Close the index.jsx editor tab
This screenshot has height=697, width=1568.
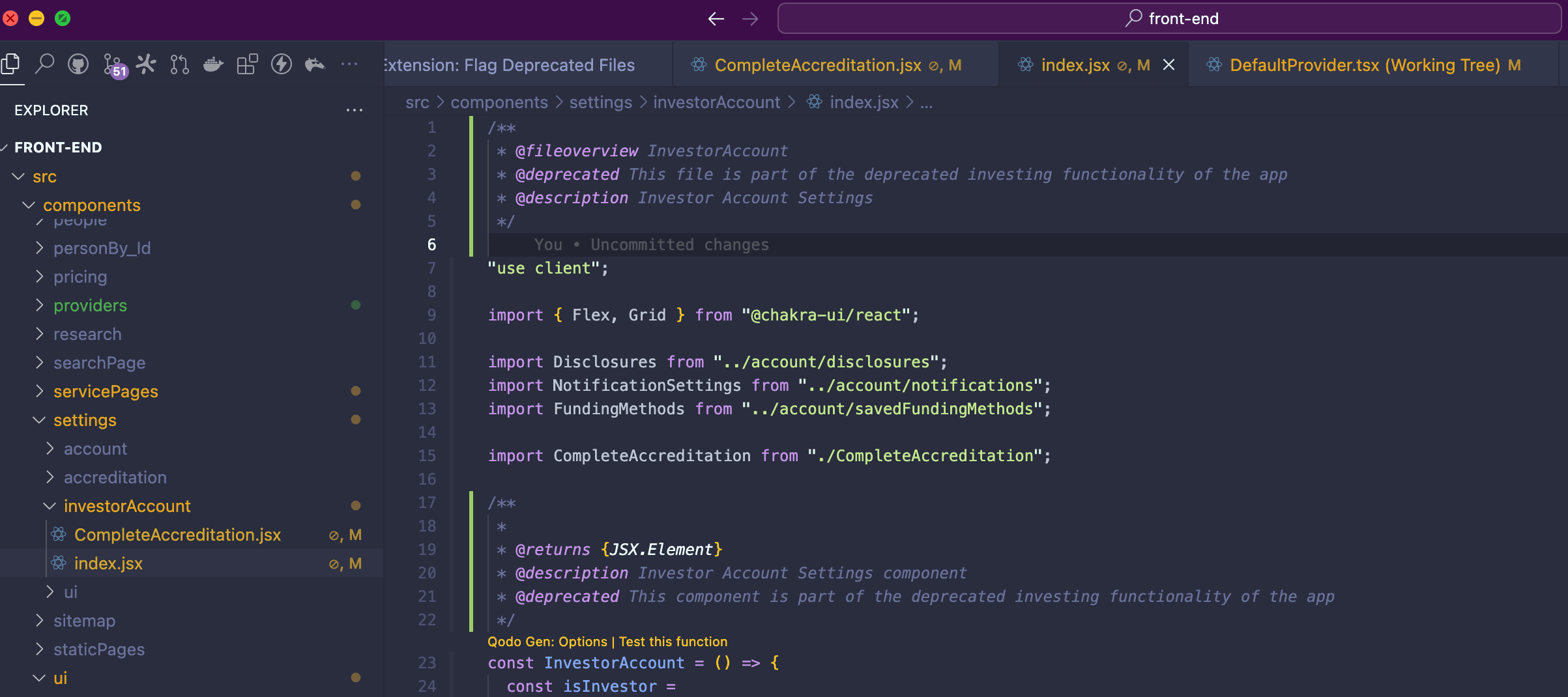(x=1169, y=64)
